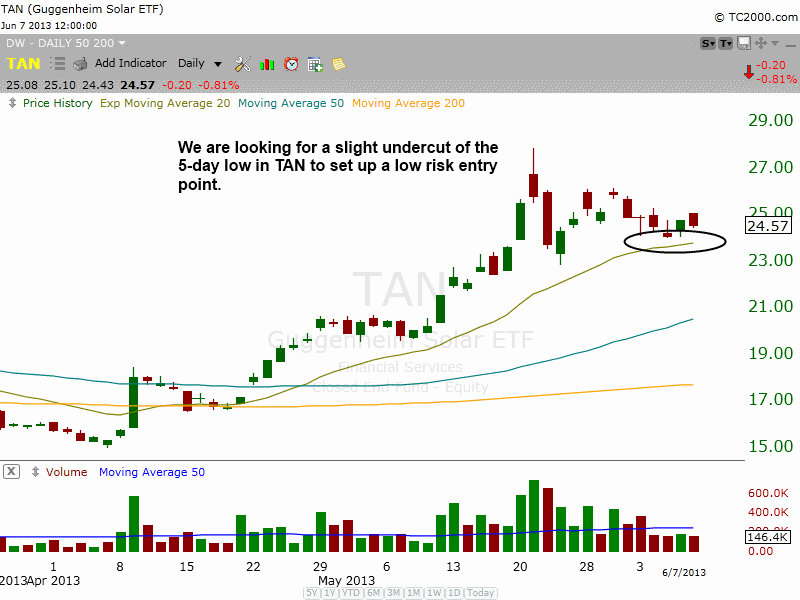
Task: Click the © TC2000.com credit text
Action: [x=756, y=17]
